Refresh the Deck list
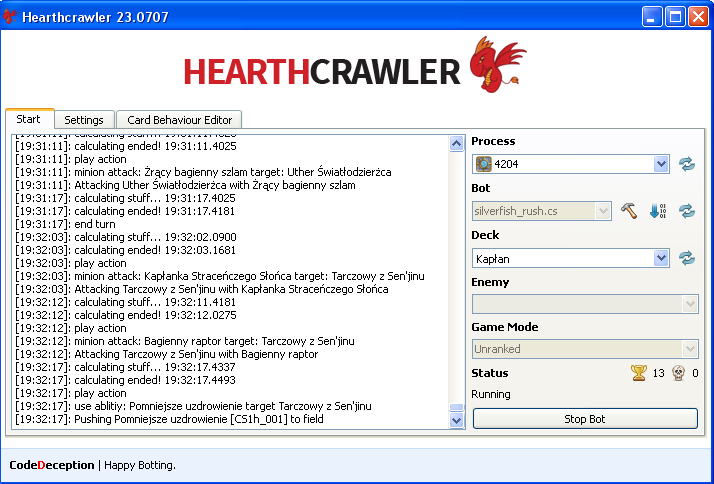The width and height of the screenshot is (714, 484). (x=687, y=258)
